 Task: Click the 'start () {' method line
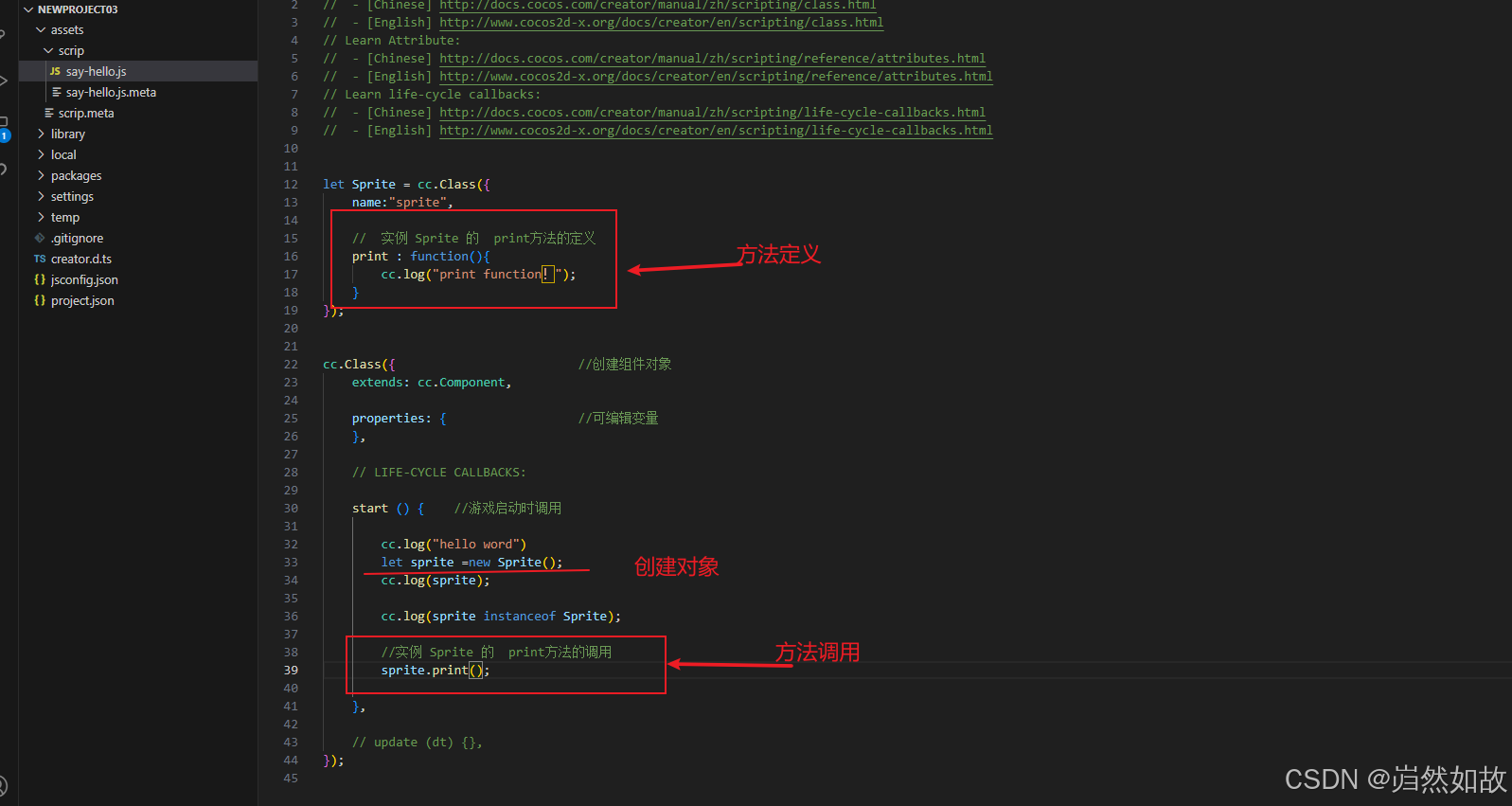pyautogui.click(x=388, y=509)
